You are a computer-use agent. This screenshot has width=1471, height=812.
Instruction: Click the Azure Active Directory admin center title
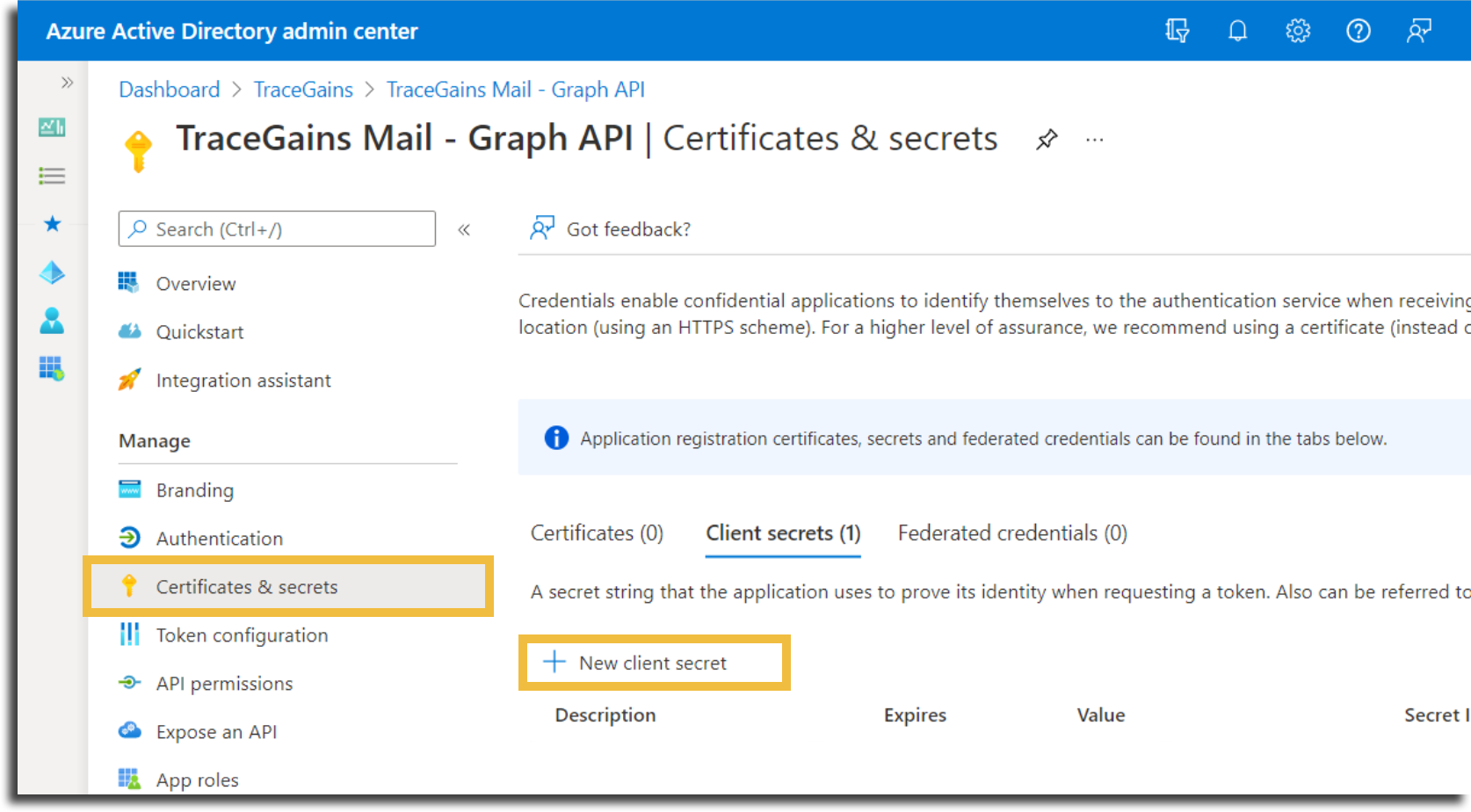(x=232, y=31)
